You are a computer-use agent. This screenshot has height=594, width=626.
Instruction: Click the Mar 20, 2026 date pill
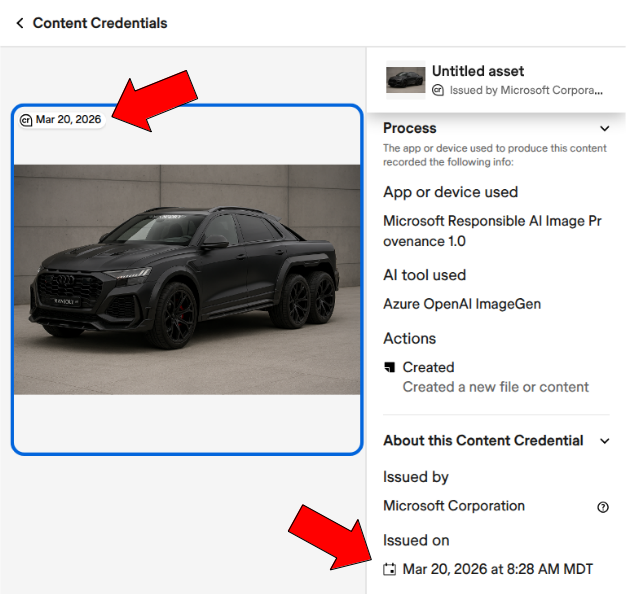pos(62,120)
